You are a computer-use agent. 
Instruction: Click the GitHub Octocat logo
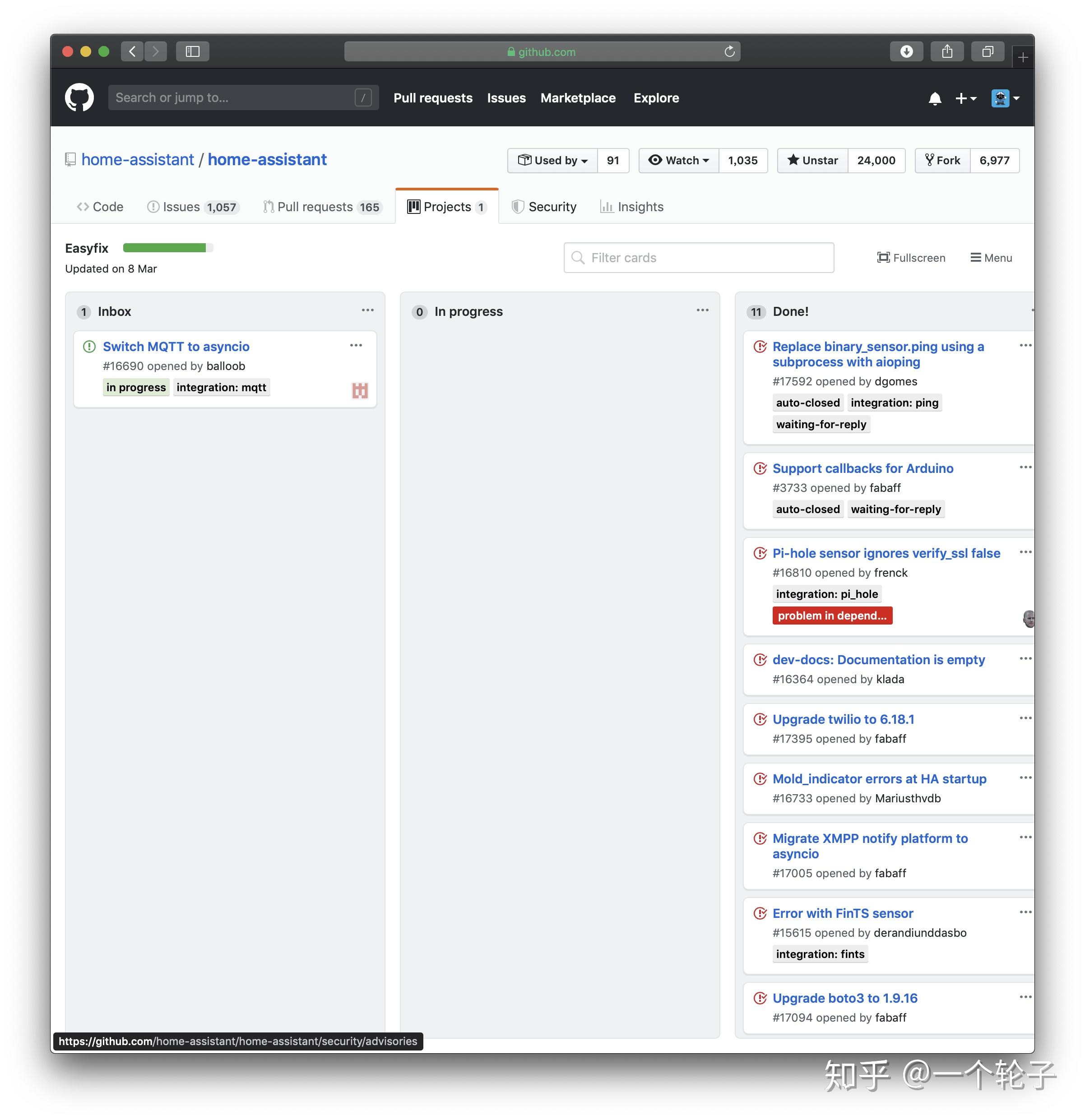(79, 98)
